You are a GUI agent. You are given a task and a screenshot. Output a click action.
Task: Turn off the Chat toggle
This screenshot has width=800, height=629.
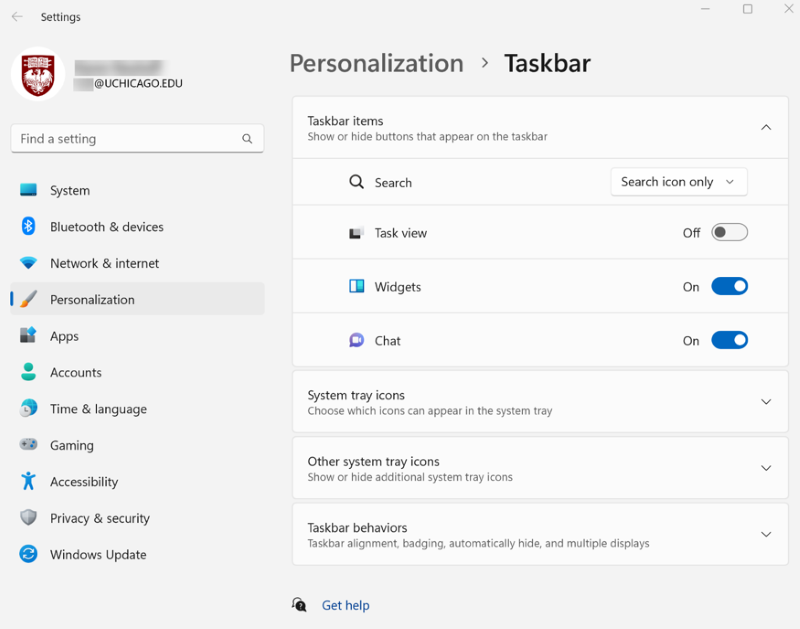[730, 340]
